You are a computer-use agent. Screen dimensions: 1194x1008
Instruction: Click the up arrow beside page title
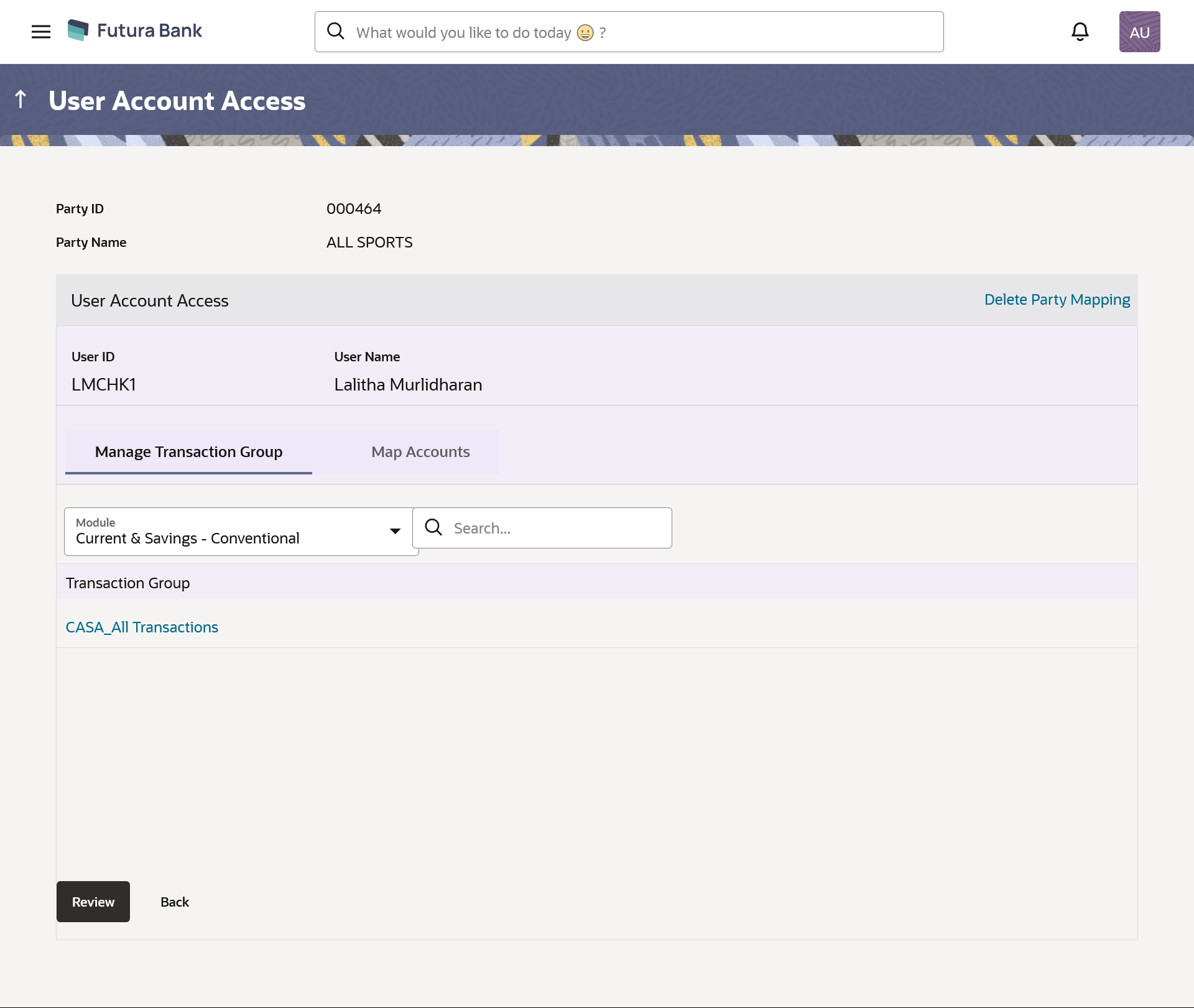(21, 99)
